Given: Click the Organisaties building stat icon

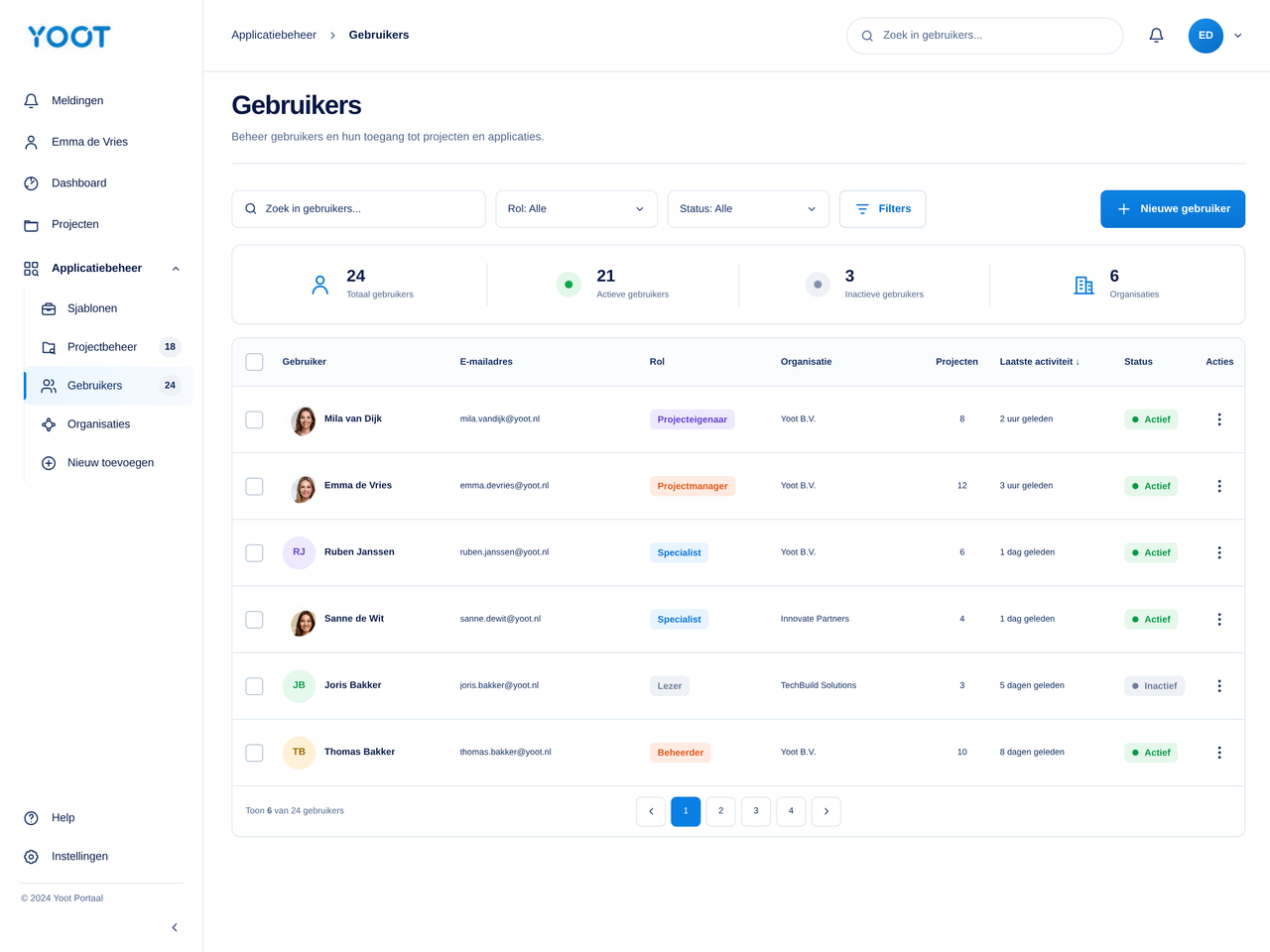Looking at the screenshot, I should point(1084,286).
